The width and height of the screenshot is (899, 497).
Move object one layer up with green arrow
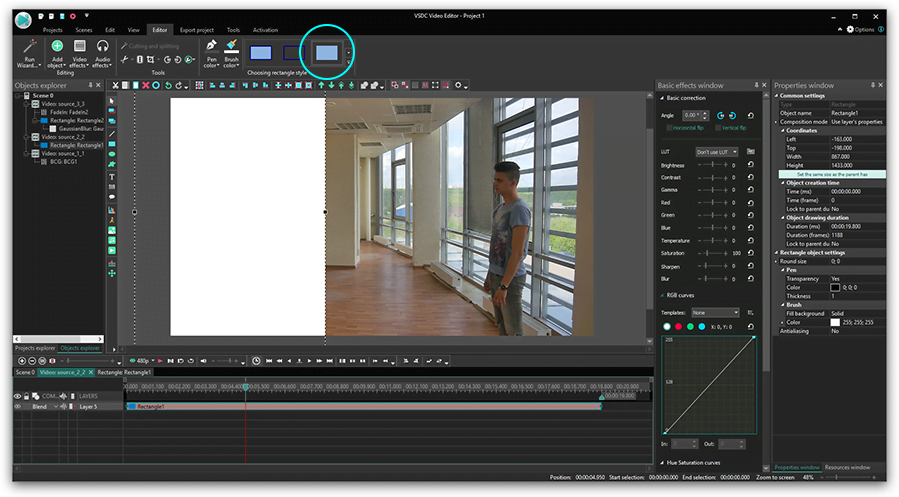[x=321, y=85]
